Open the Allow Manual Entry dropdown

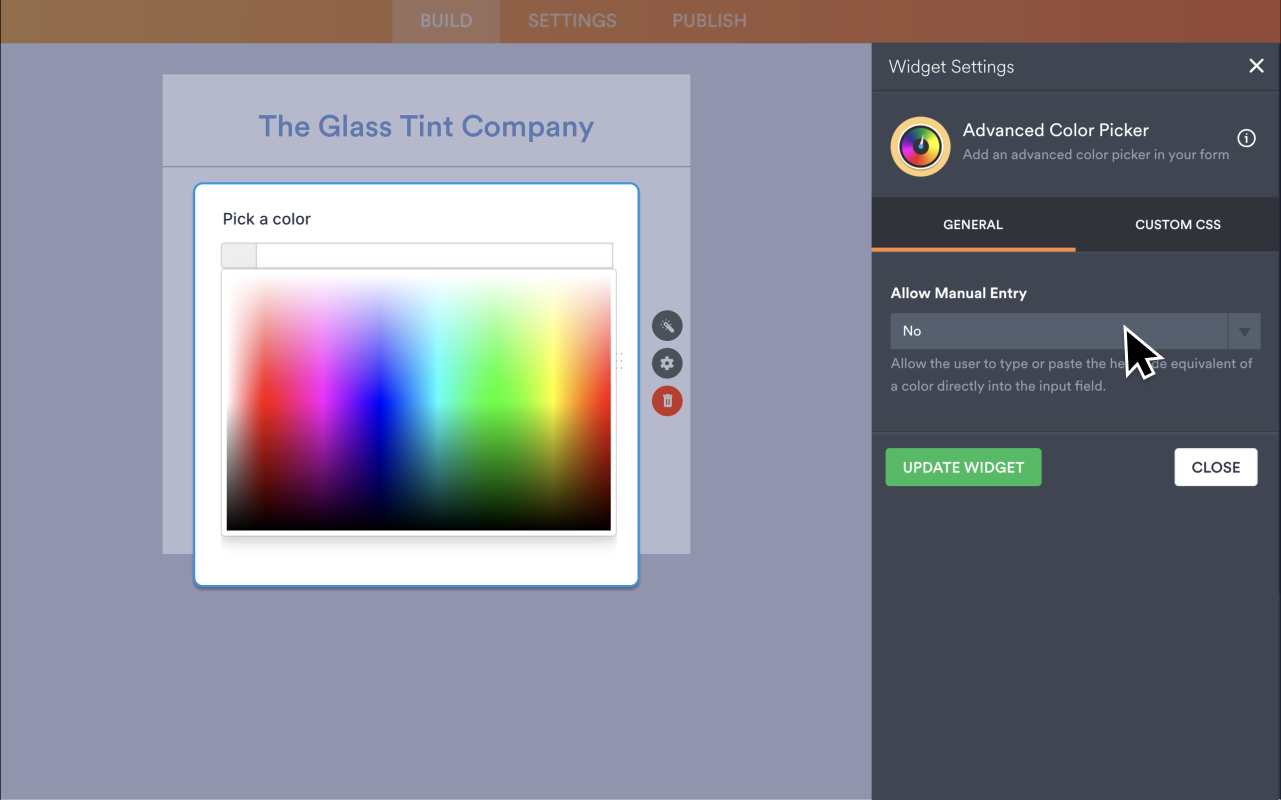coord(1059,331)
